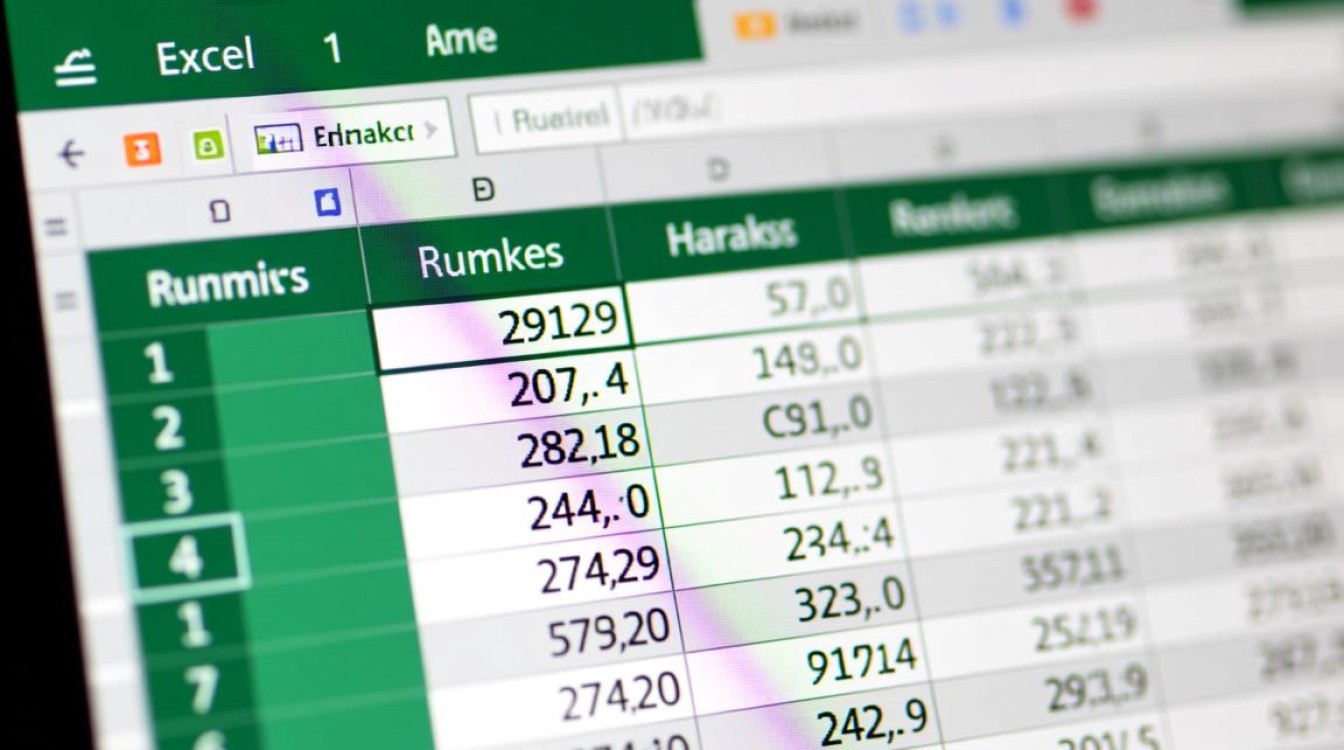Click into the Ruaiirel input box

(546, 121)
